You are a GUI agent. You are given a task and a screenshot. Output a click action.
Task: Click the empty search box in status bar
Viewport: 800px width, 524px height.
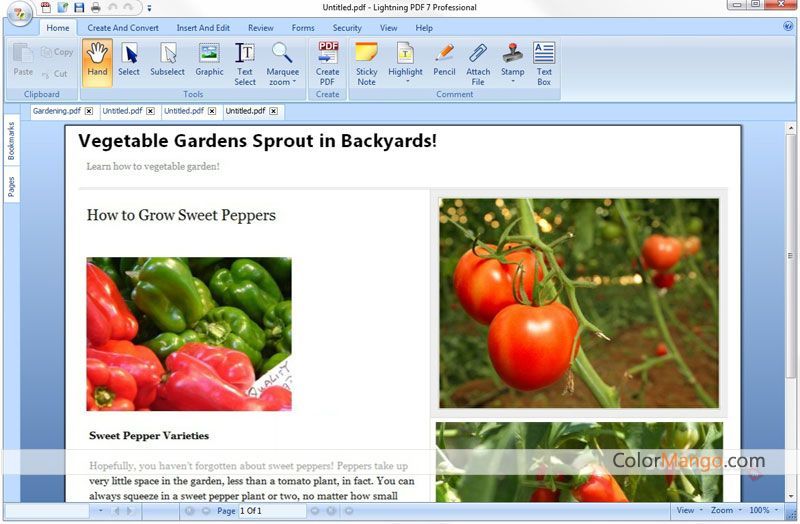point(47,510)
